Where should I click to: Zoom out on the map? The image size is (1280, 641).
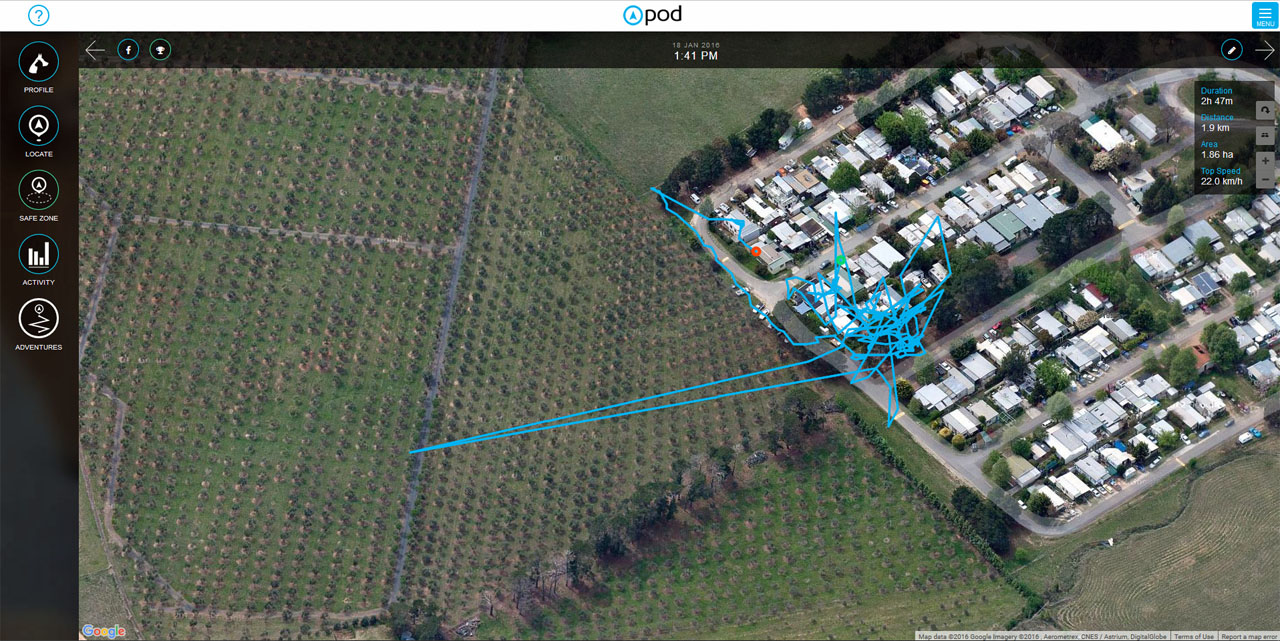click(1265, 179)
